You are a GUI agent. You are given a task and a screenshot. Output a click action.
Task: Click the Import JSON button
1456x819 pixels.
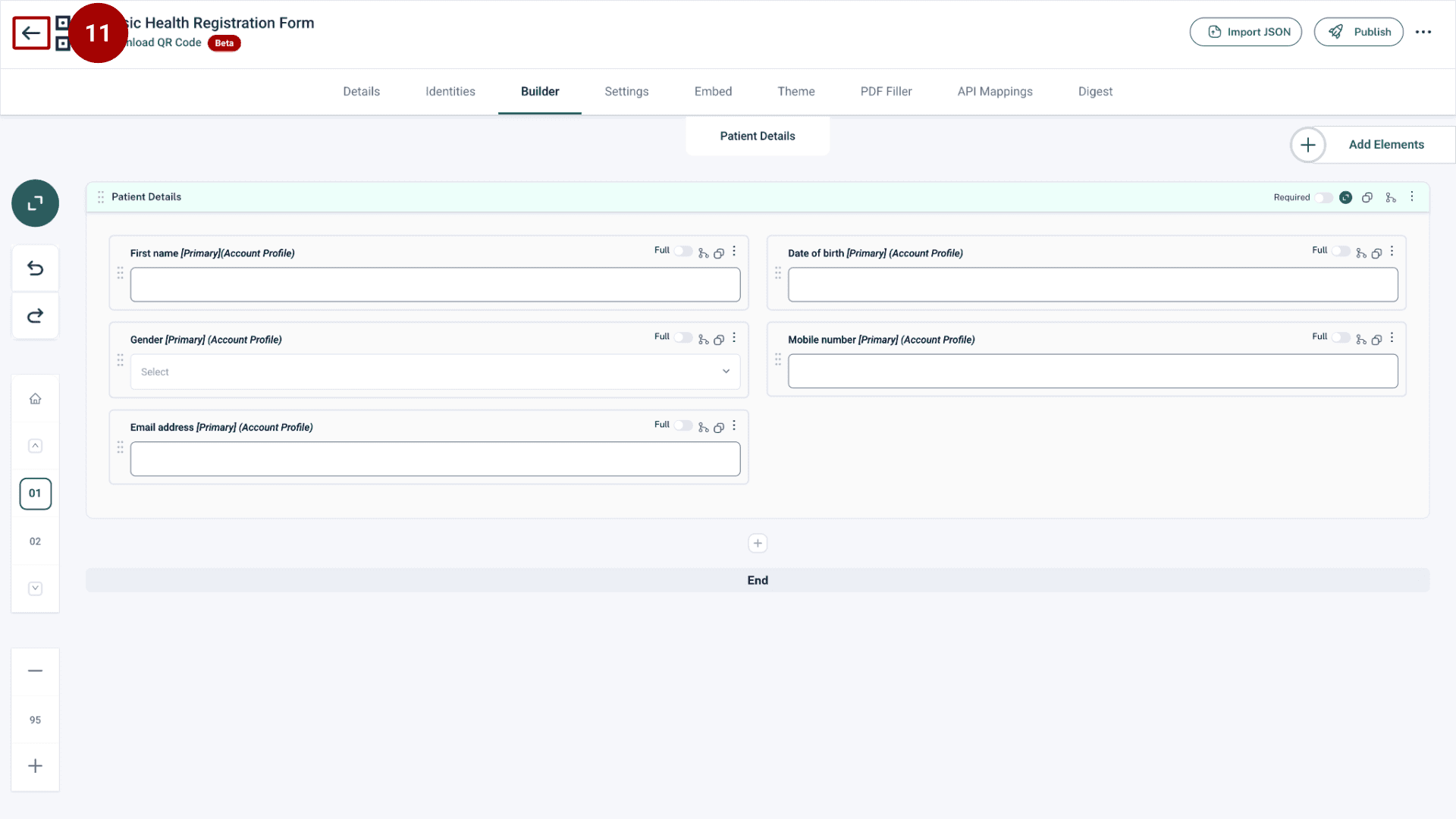pyautogui.click(x=1246, y=32)
